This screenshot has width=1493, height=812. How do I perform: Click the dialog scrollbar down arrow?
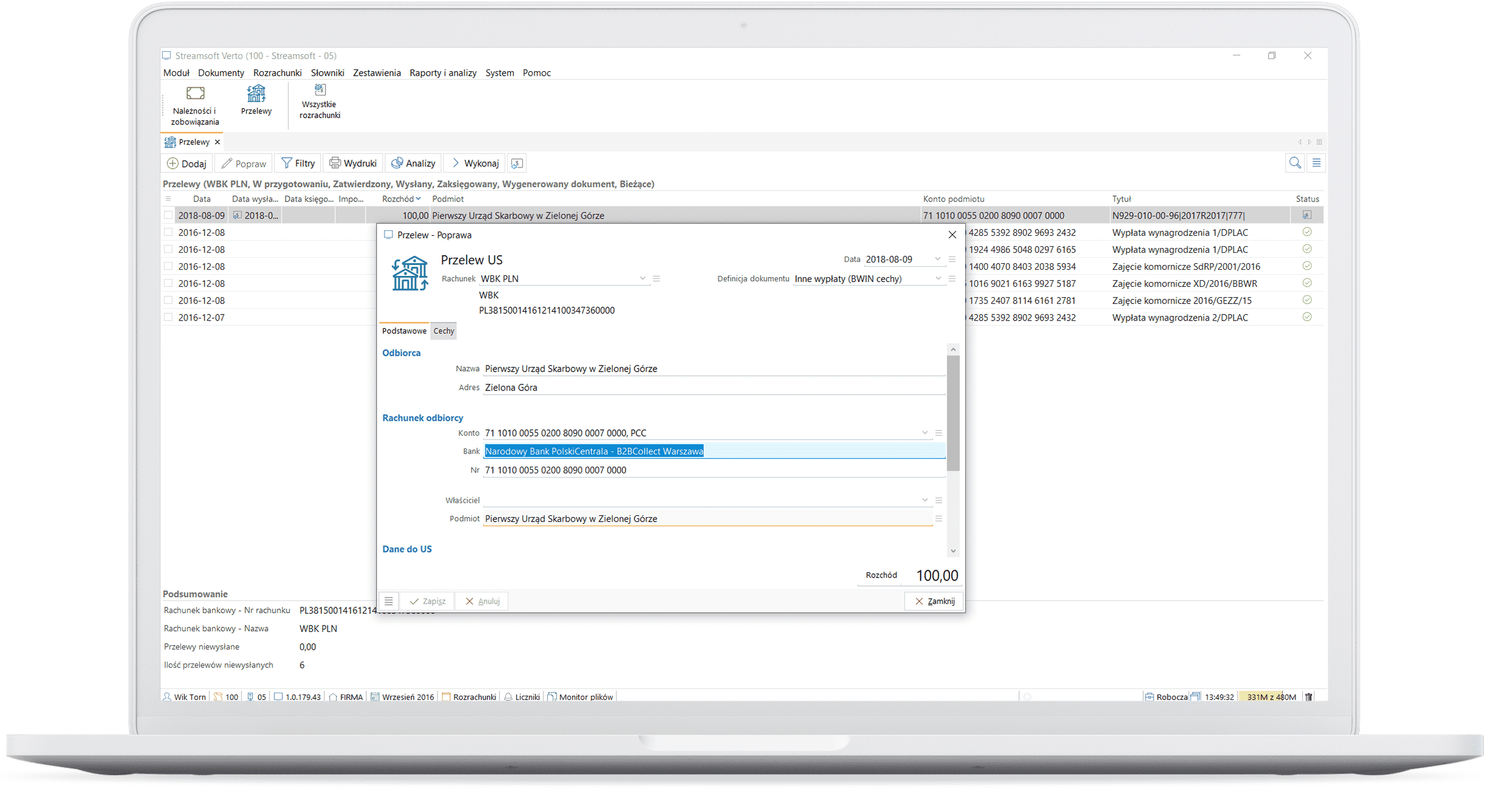(953, 551)
